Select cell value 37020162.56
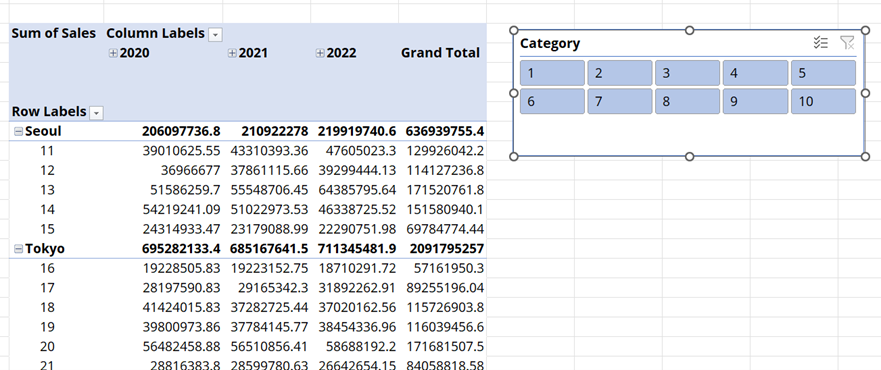This screenshot has width=881, height=370. pyautogui.click(x=357, y=308)
